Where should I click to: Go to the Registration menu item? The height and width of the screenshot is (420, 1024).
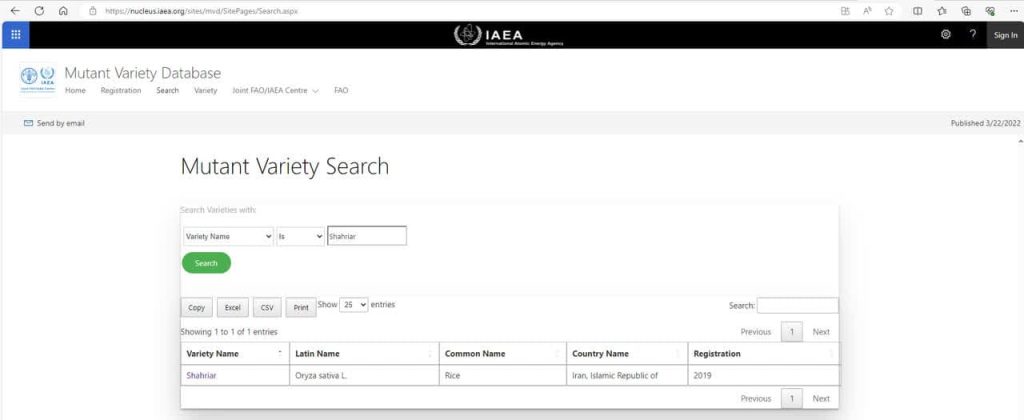[121, 91]
